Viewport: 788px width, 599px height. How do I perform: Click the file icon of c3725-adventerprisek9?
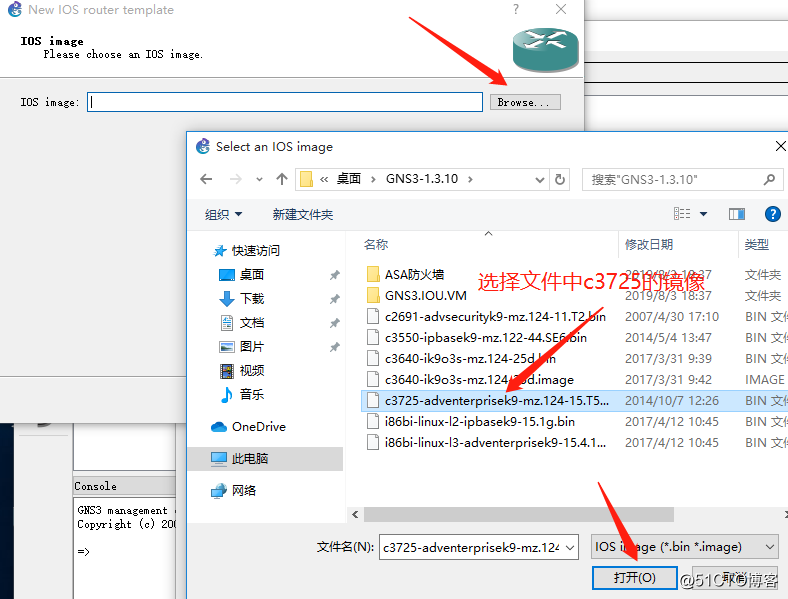(373, 401)
